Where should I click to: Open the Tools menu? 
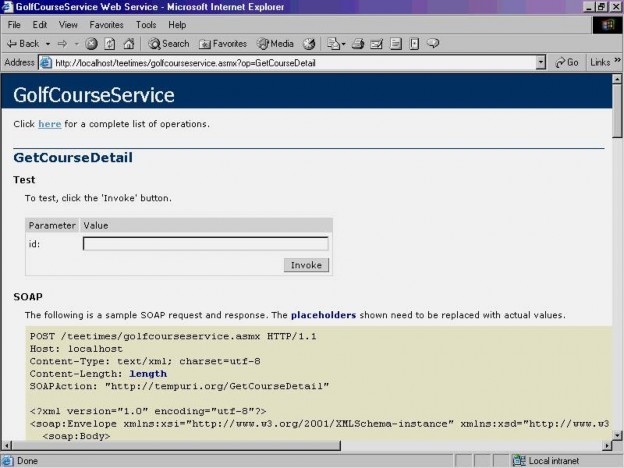click(x=146, y=24)
